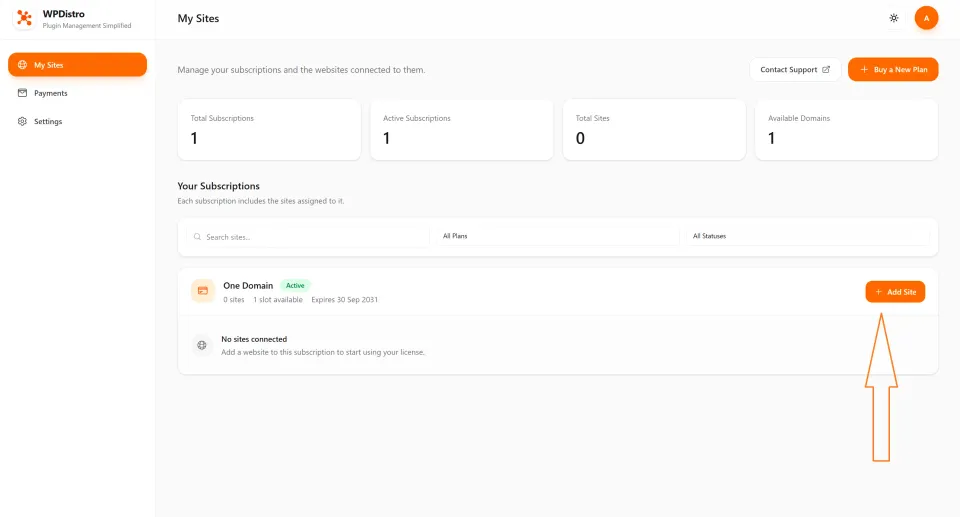Click the green Active status badge

tap(295, 285)
